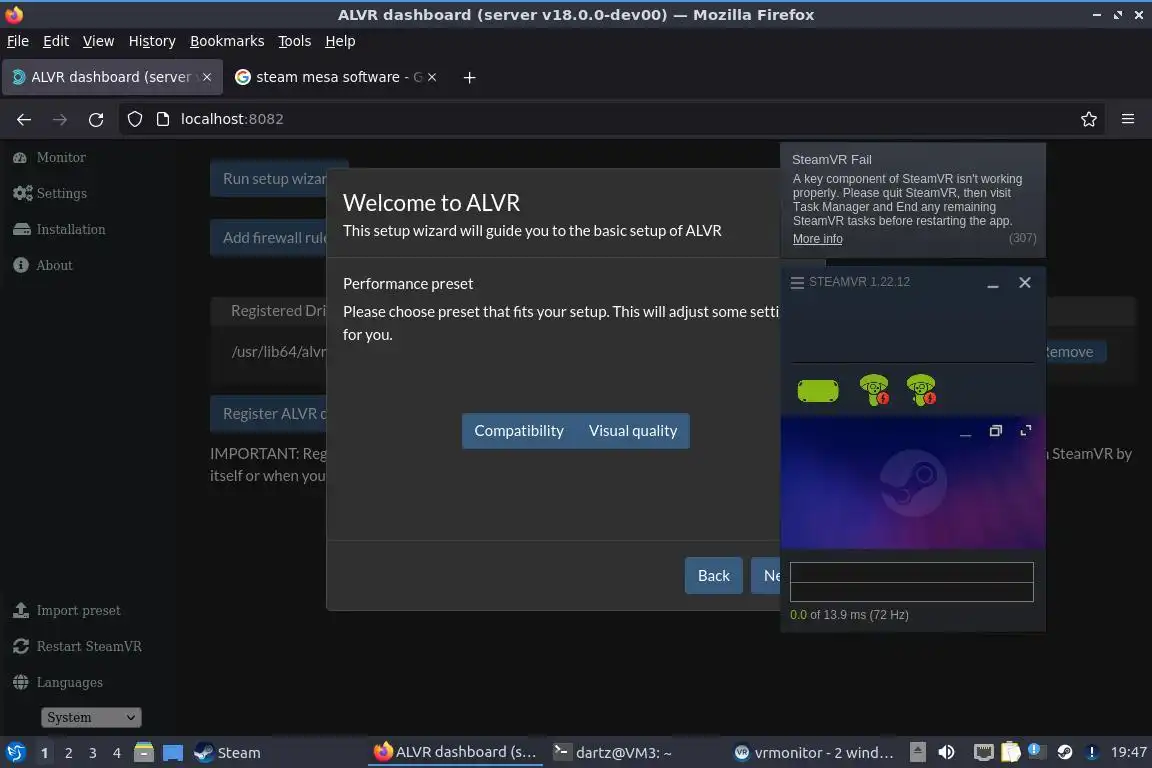Click the Run setup wizard button
Viewport: 1152px width, 768px height.
pyautogui.click(x=269, y=179)
